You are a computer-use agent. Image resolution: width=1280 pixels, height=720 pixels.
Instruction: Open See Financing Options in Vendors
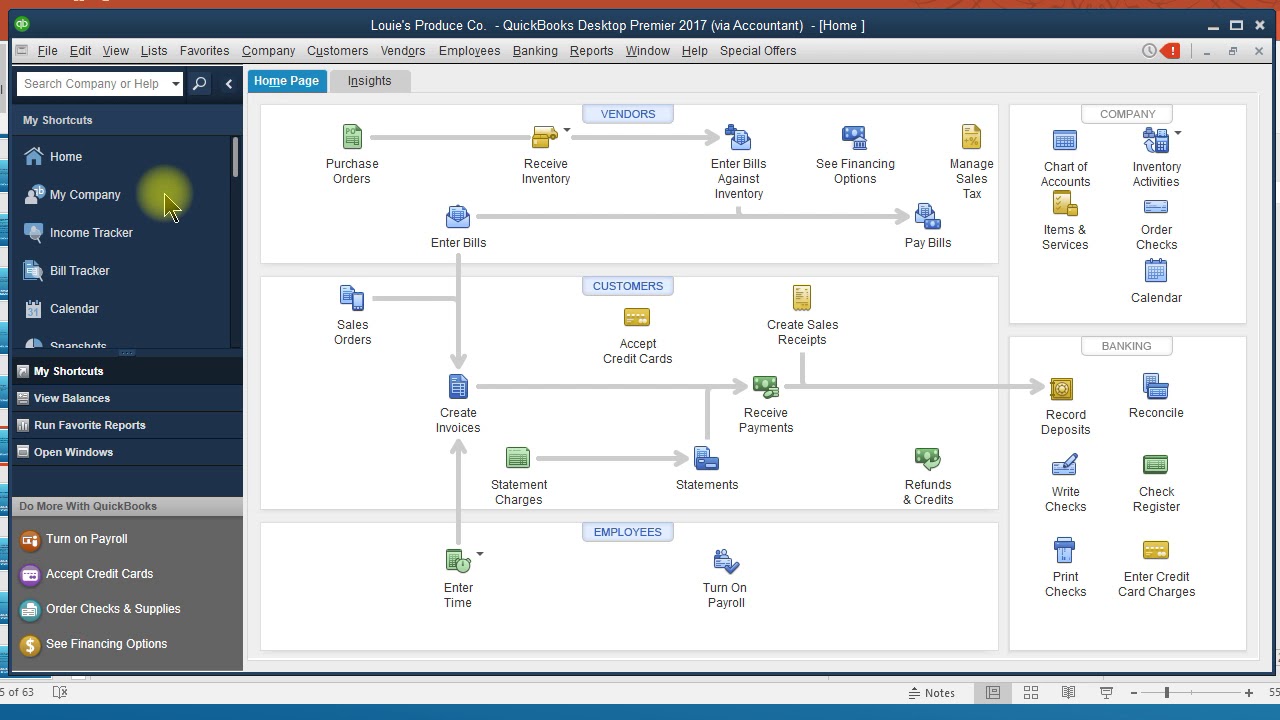click(854, 137)
